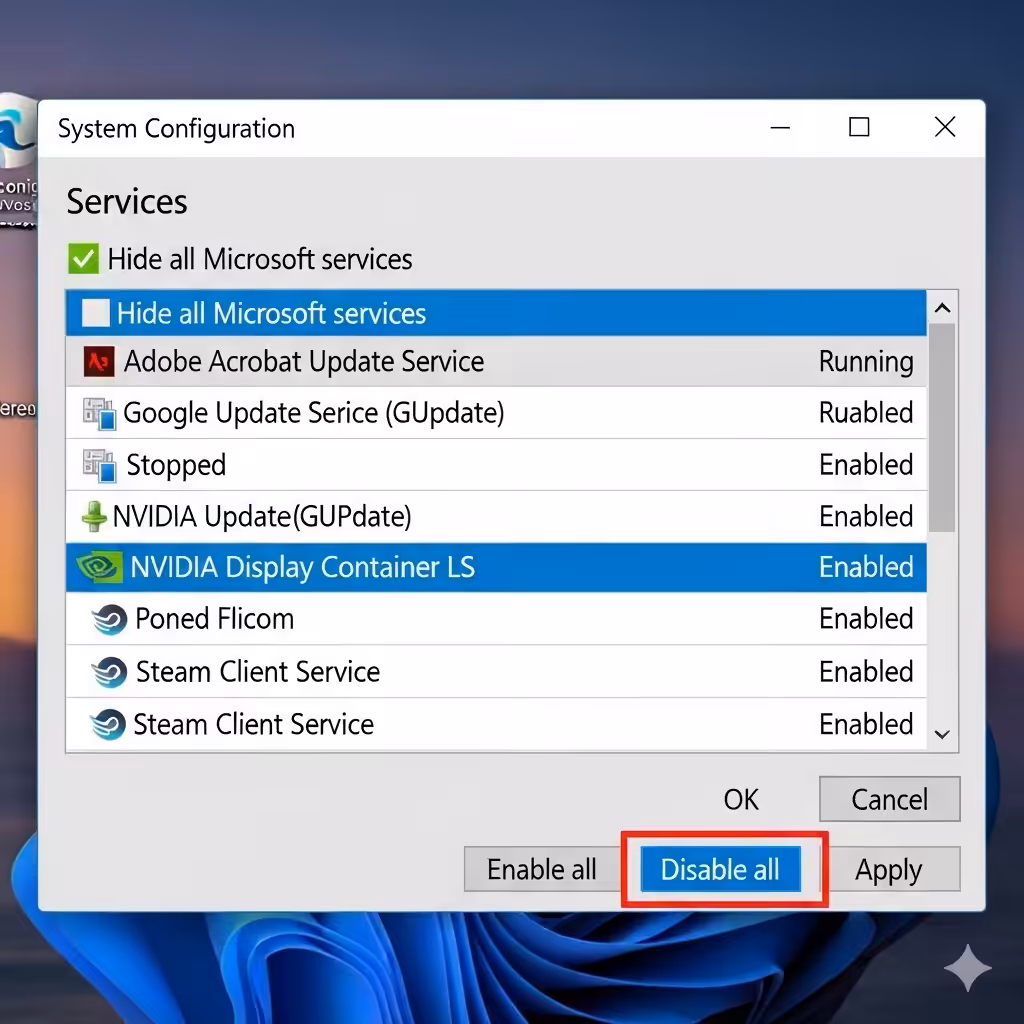Maximize the System Configuration window
The height and width of the screenshot is (1024, 1024).
coord(859,127)
